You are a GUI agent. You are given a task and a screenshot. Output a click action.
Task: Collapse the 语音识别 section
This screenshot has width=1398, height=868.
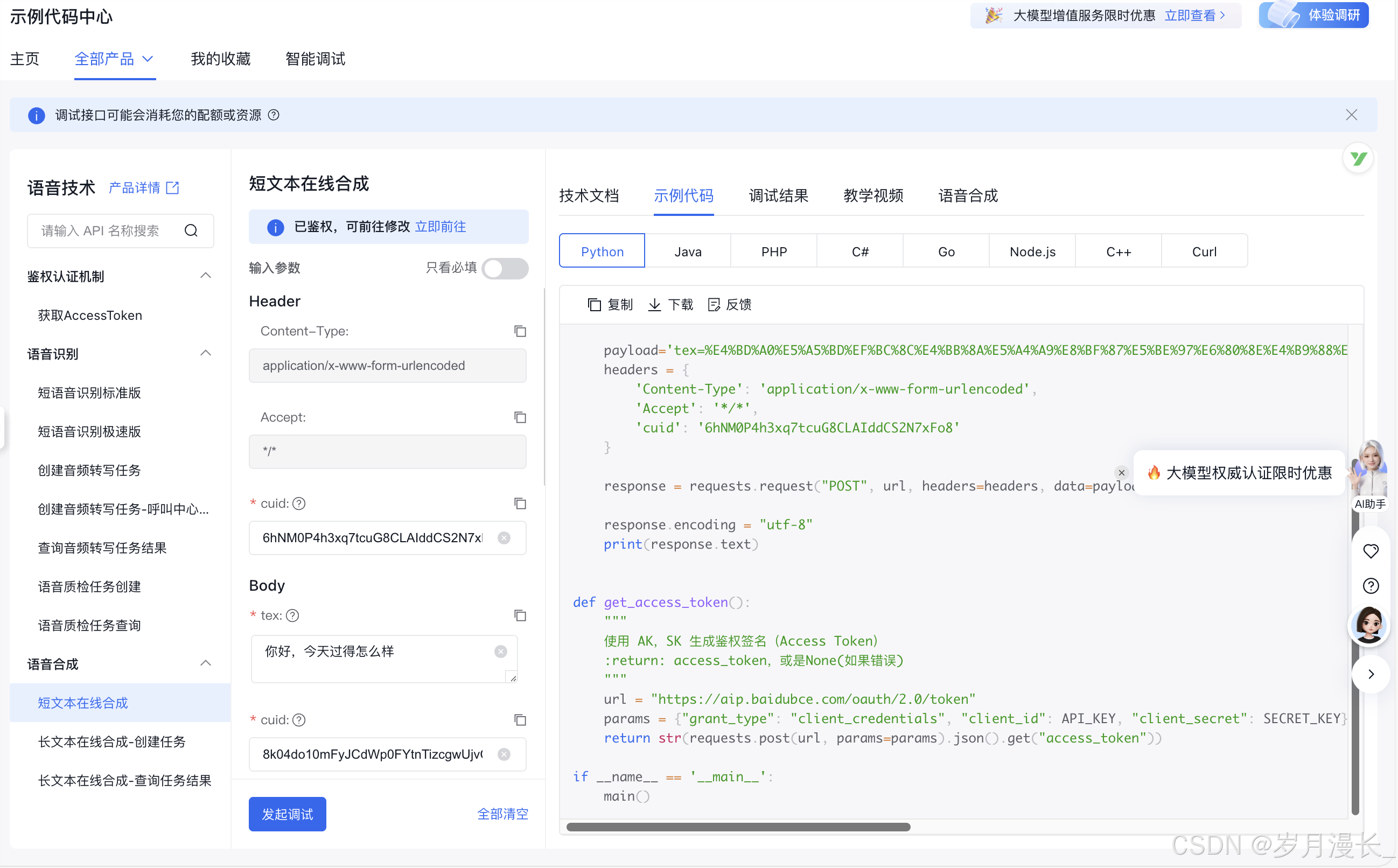206,353
